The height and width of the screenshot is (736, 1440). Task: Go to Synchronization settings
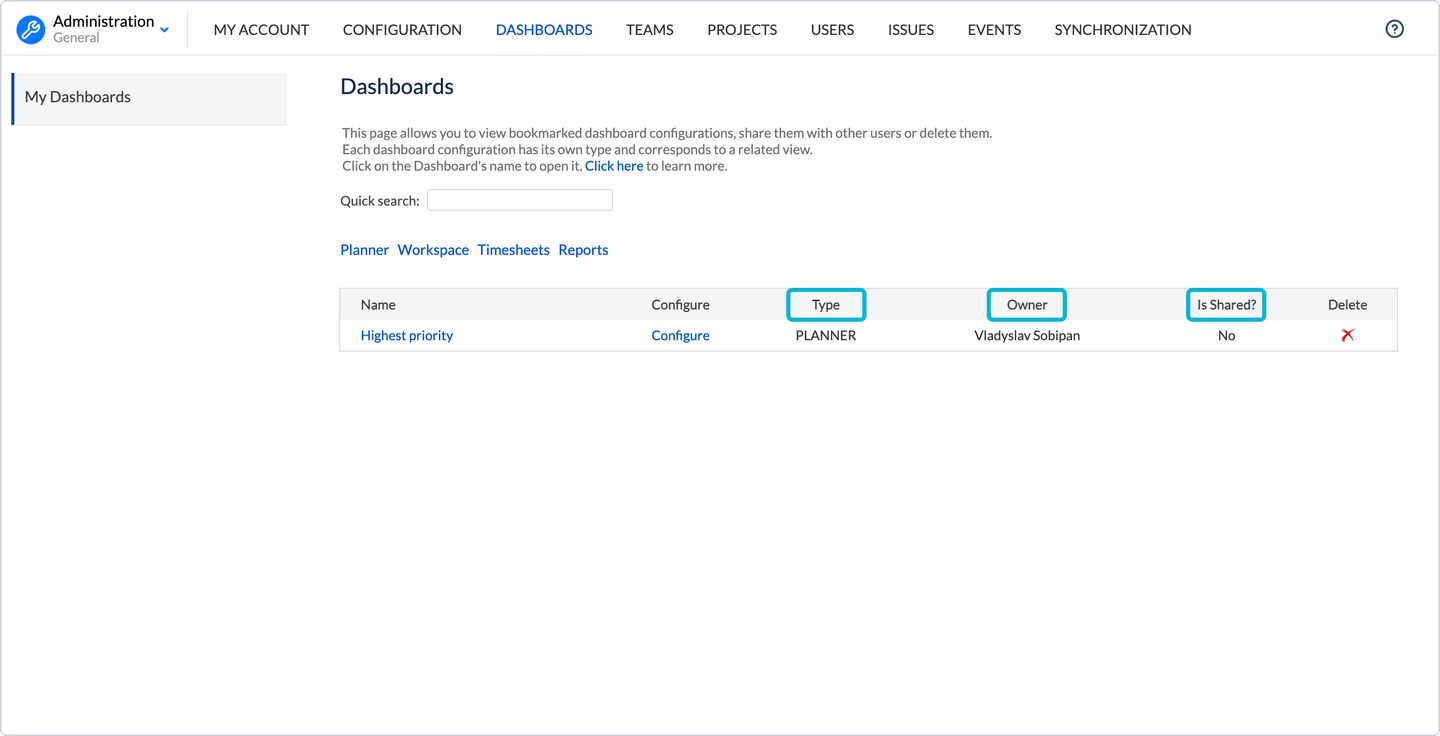pyautogui.click(x=1122, y=30)
